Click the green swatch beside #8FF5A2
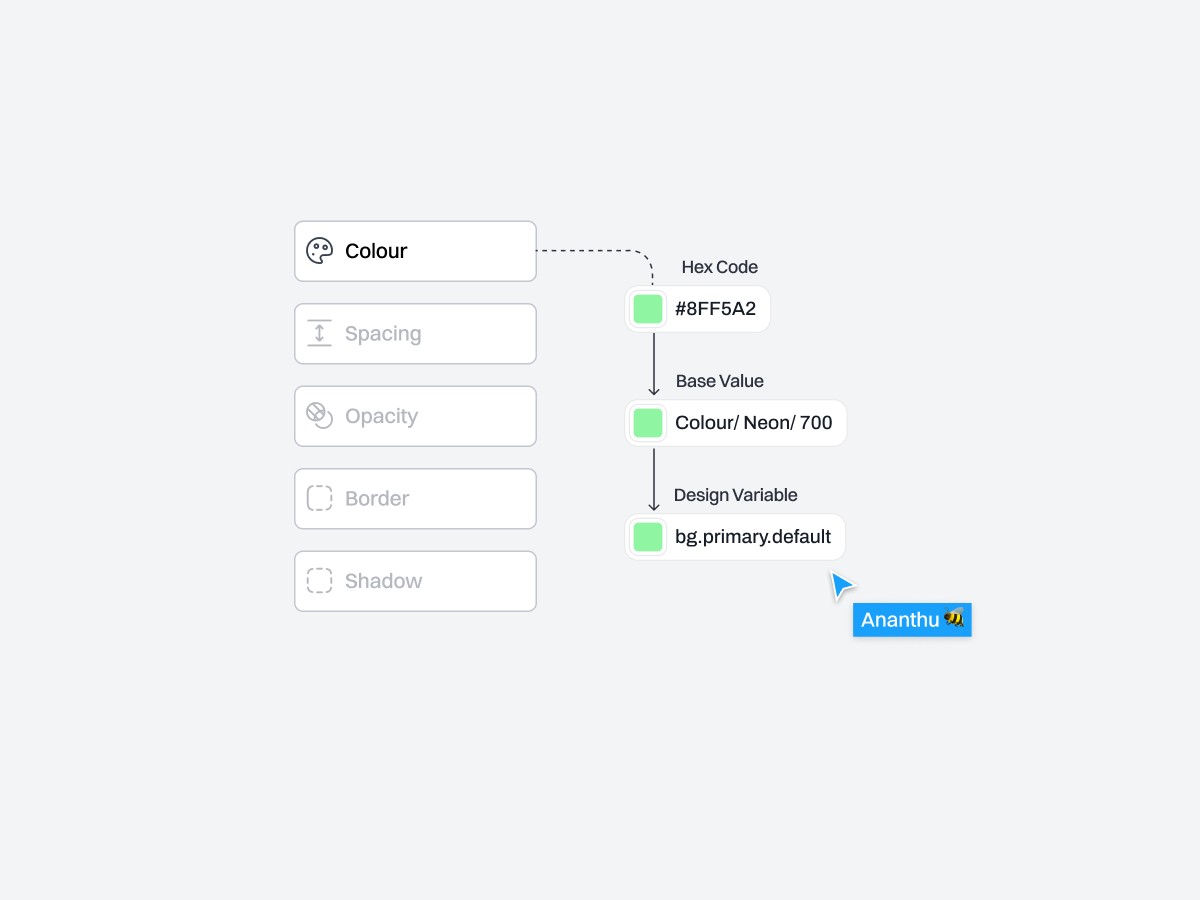 [x=648, y=309]
